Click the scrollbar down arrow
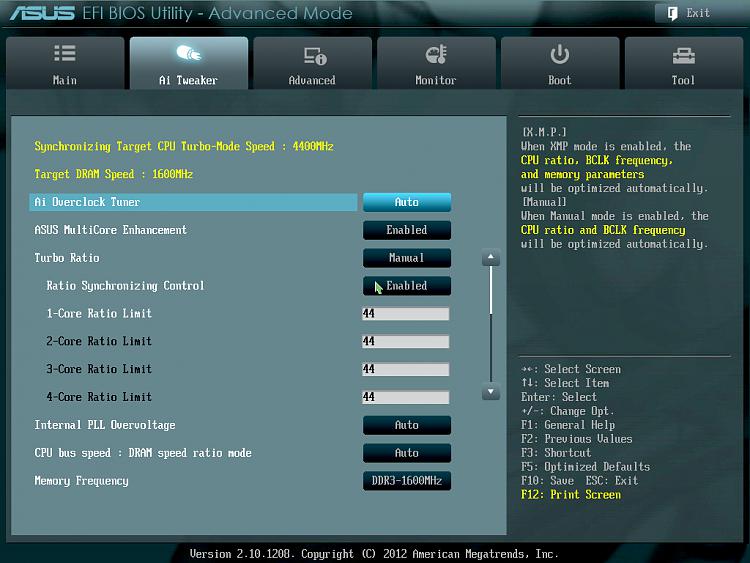750x563 pixels. (x=491, y=392)
